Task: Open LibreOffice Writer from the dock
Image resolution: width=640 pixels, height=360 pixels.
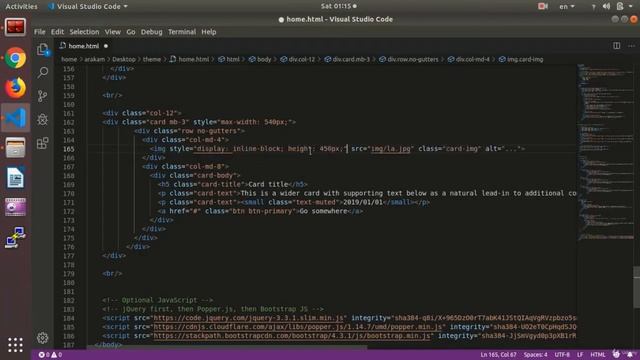Action: [x=16, y=178]
